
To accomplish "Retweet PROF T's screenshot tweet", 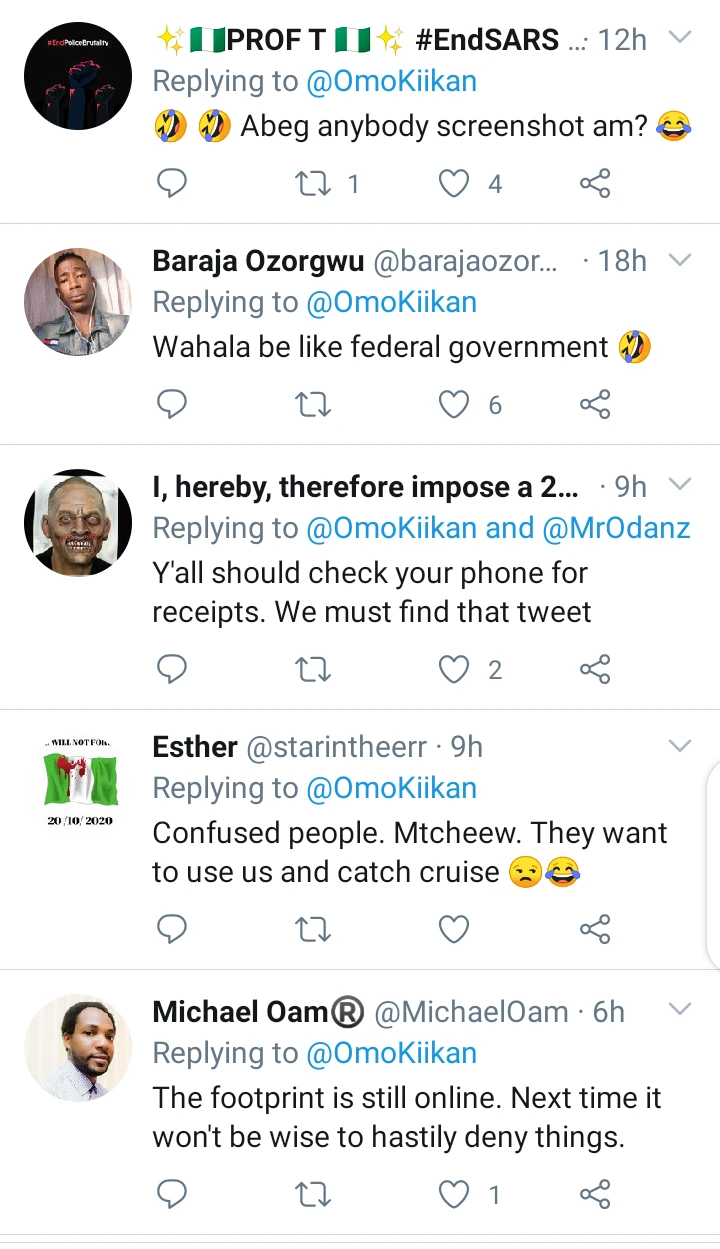I will [x=314, y=183].
